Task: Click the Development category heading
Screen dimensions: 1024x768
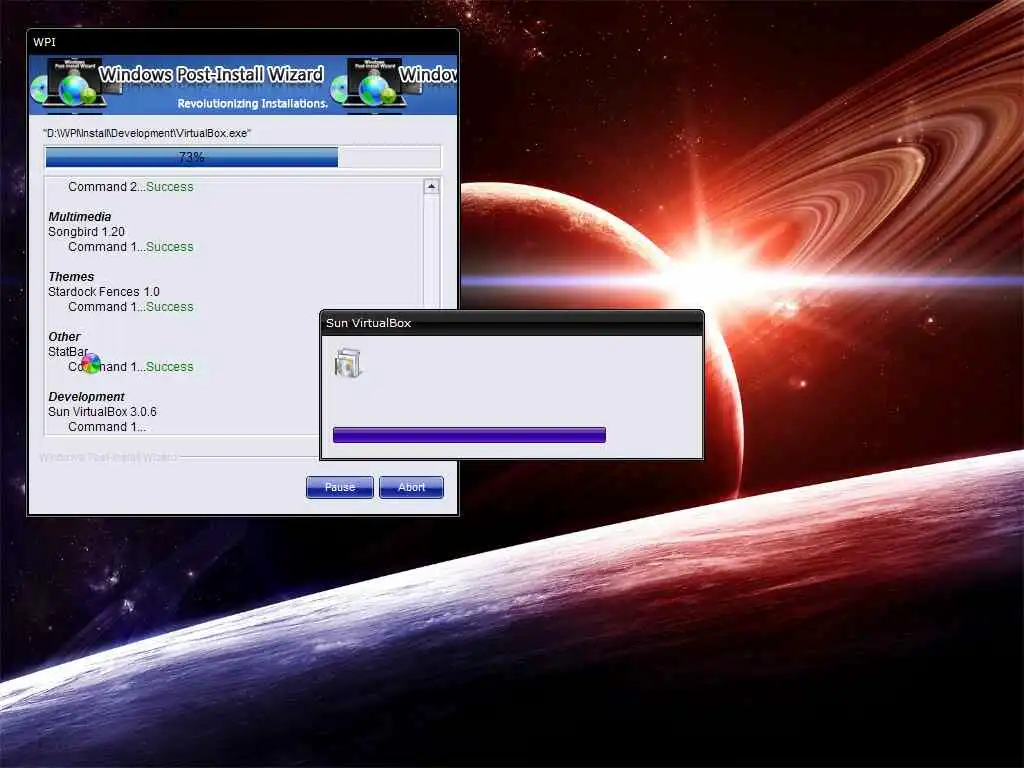Action: 86,397
